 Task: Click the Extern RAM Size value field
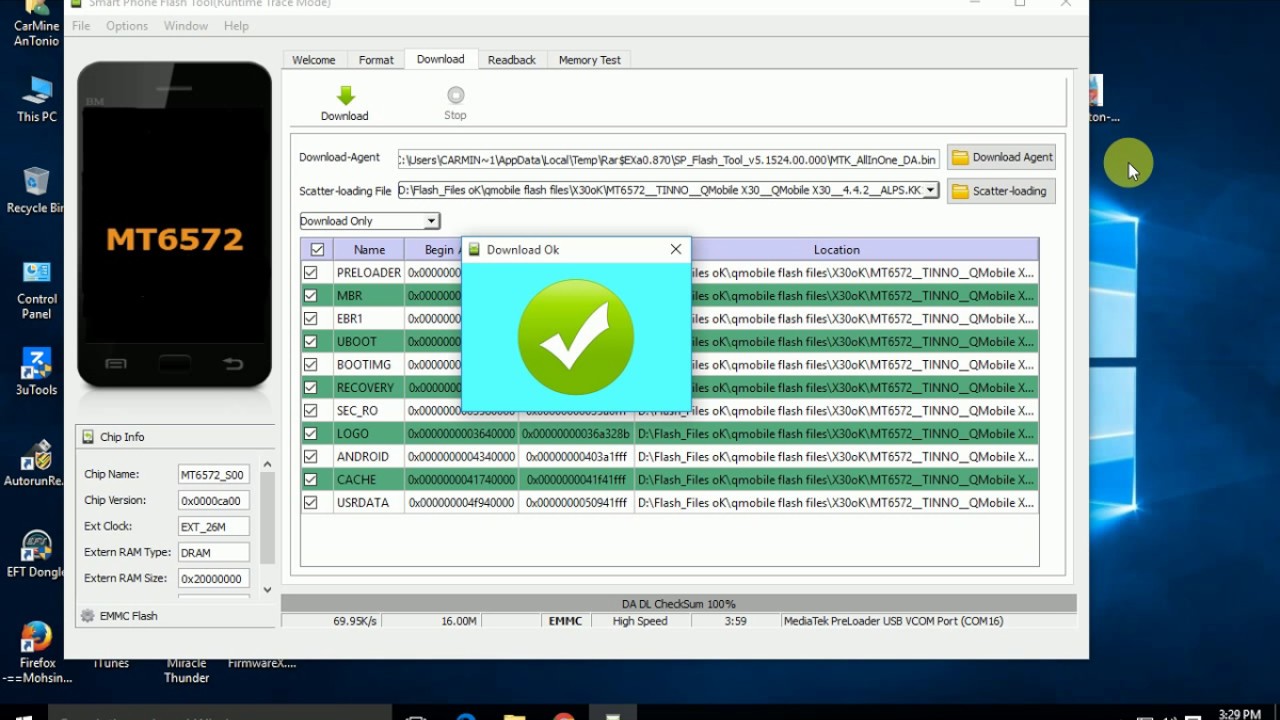213,578
